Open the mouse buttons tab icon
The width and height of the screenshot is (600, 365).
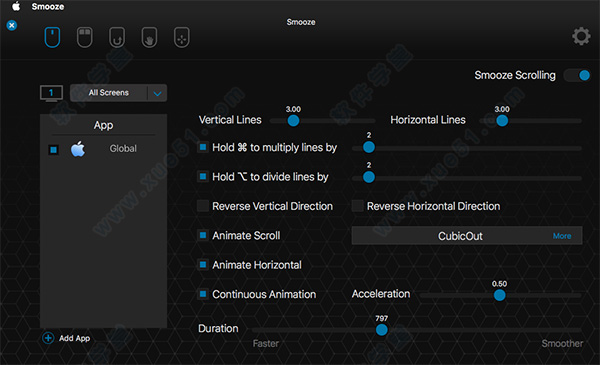coord(85,37)
